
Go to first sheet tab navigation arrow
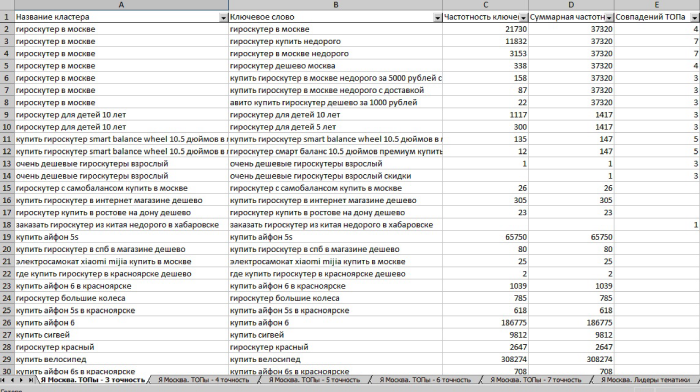[x=3, y=380]
